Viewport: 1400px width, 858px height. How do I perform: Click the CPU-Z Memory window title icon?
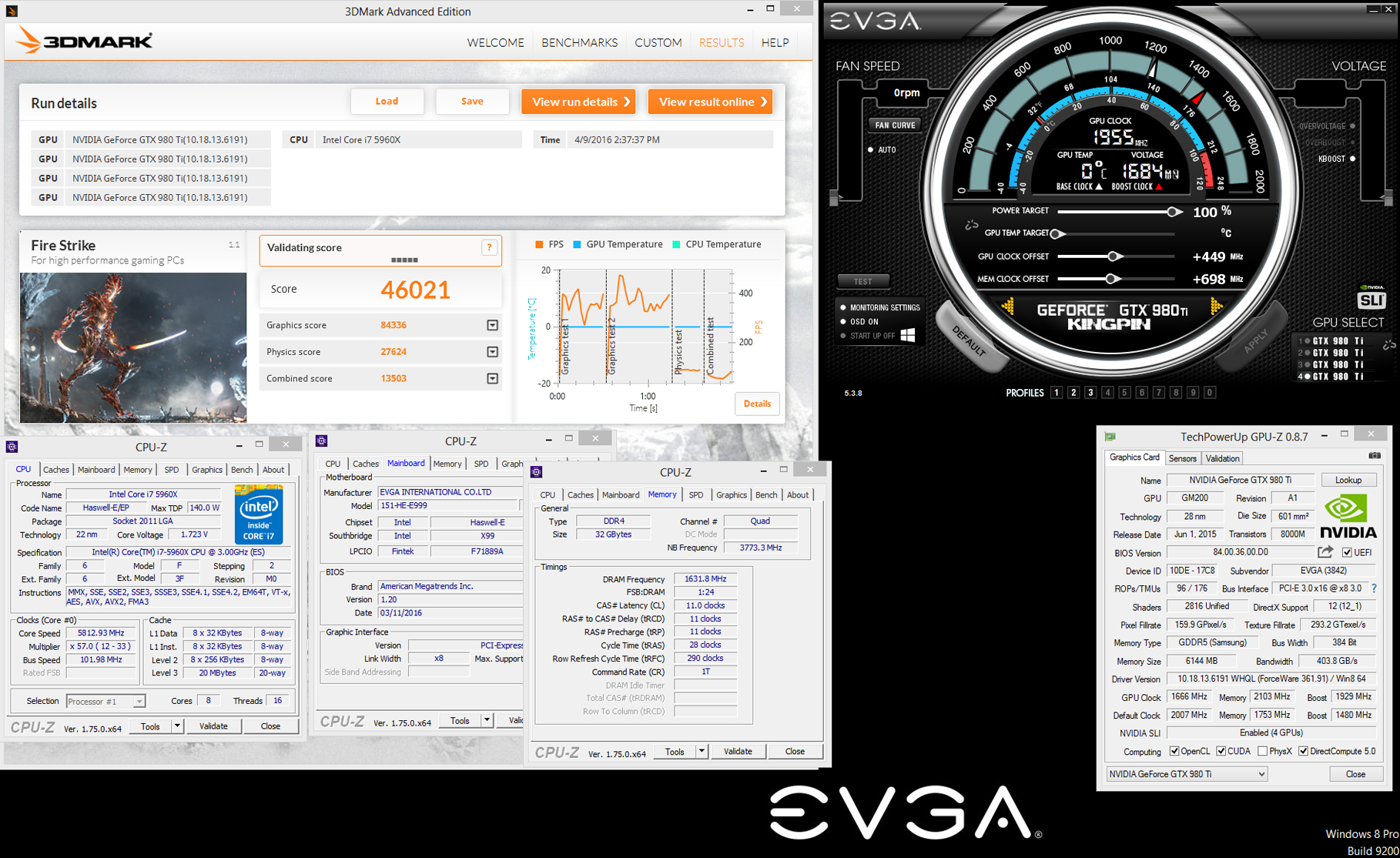537,472
